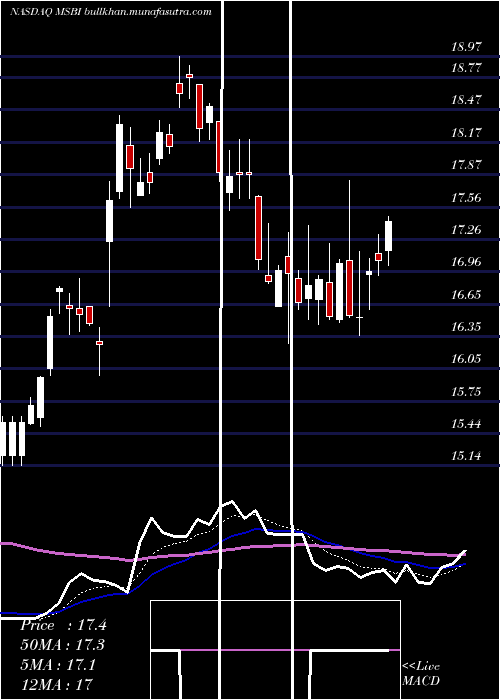Click the NASDAQ MSBI bullkhan.munafasutra.com title text

coord(111,12)
